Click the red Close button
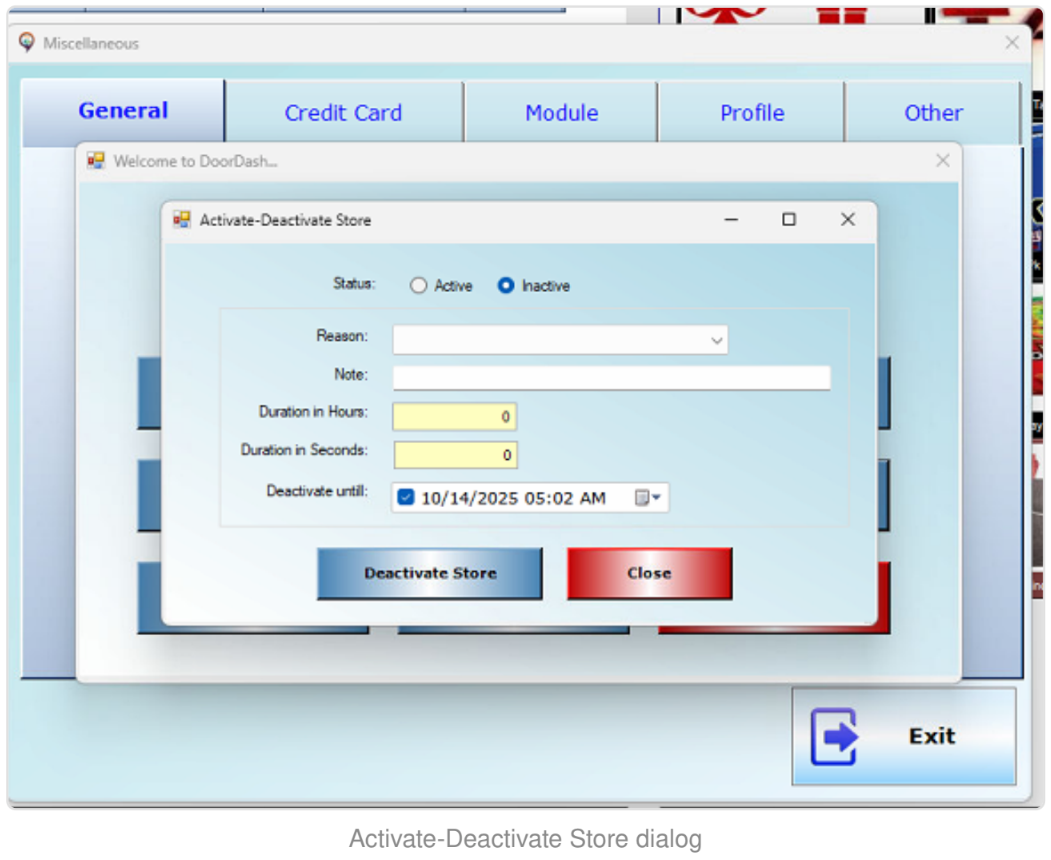The height and width of the screenshot is (860, 1051). pyautogui.click(x=650, y=573)
